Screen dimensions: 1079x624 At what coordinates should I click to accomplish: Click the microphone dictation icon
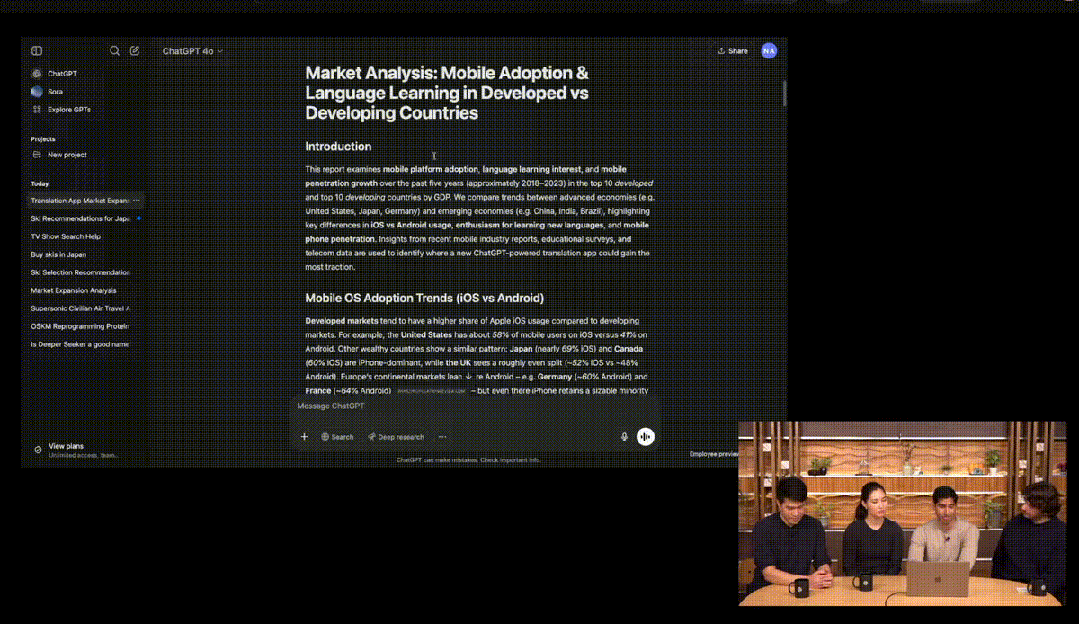tap(625, 437)
